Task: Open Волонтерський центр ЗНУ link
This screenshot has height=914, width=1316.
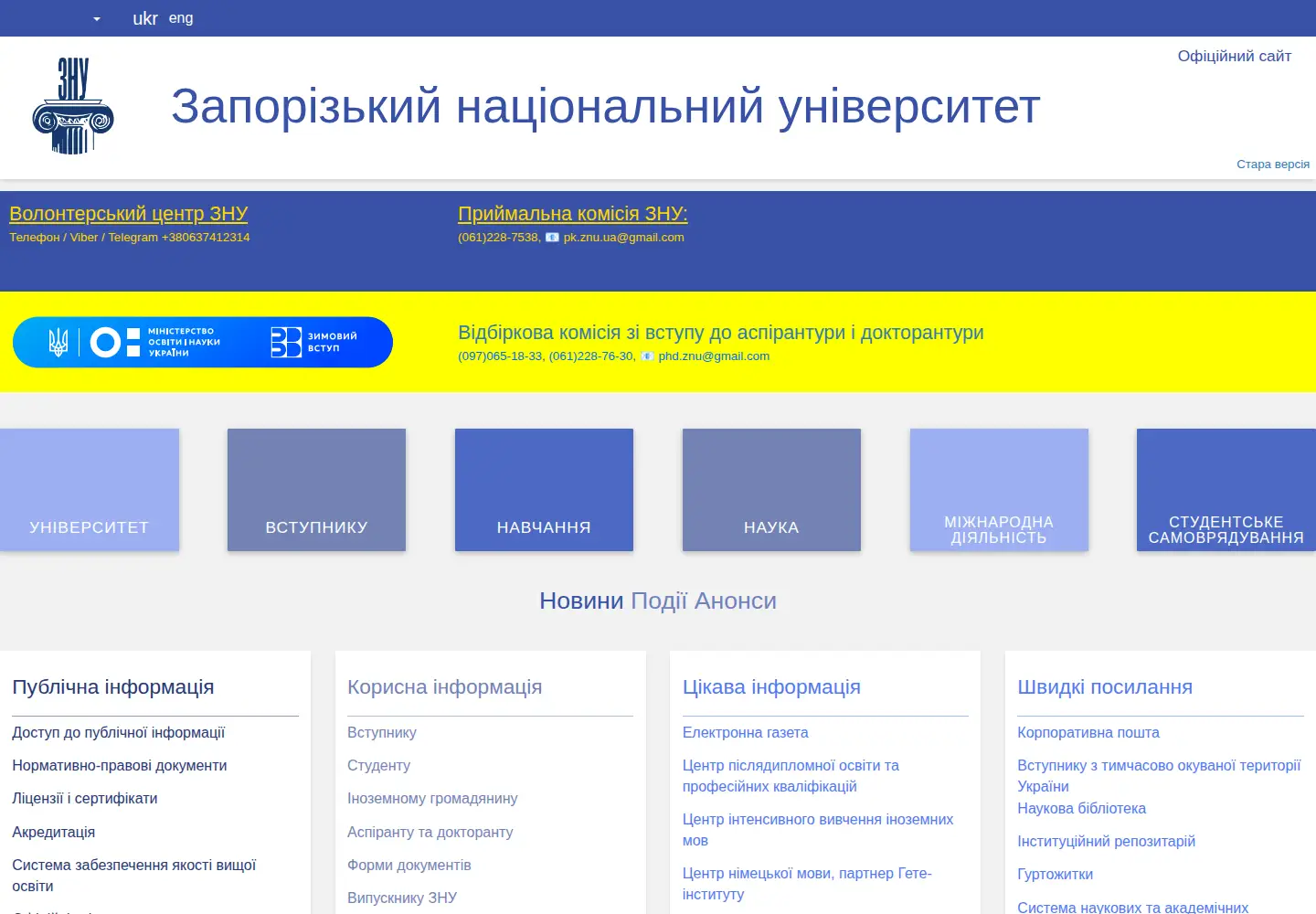Action: 129,214
